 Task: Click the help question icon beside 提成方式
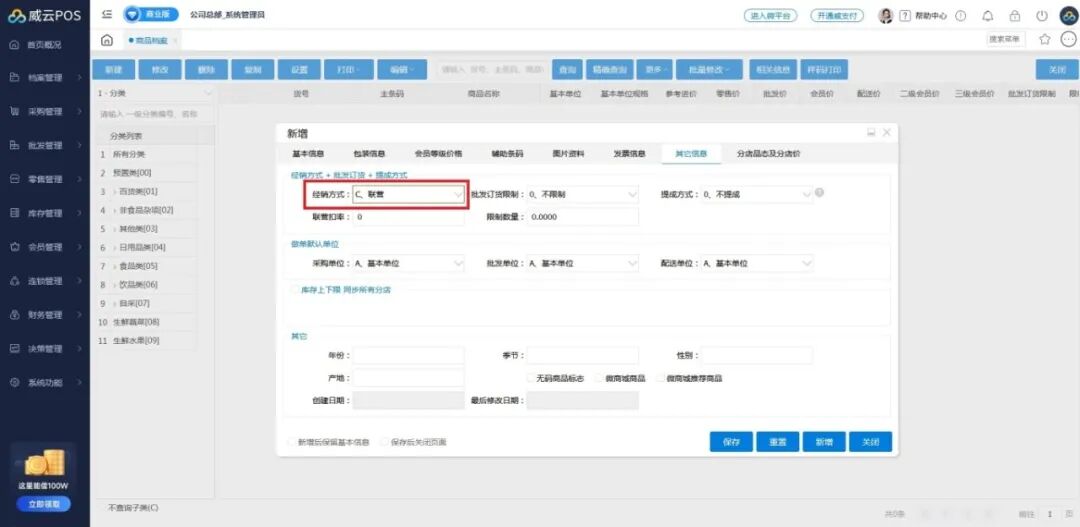tap(820, 192)
